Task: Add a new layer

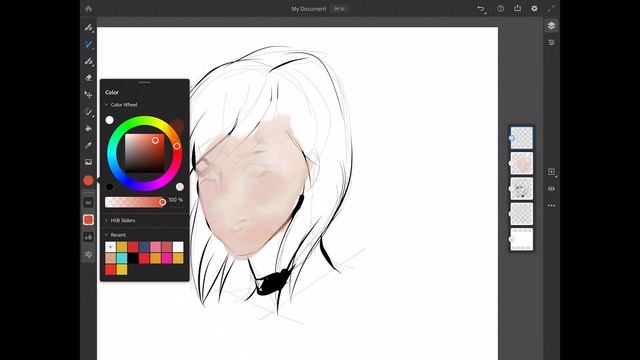Action: click(551, 172)
